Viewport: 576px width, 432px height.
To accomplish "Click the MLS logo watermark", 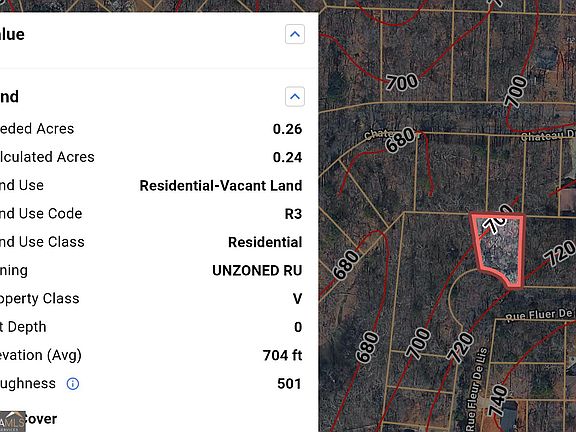I will click(x=12, y=421).
